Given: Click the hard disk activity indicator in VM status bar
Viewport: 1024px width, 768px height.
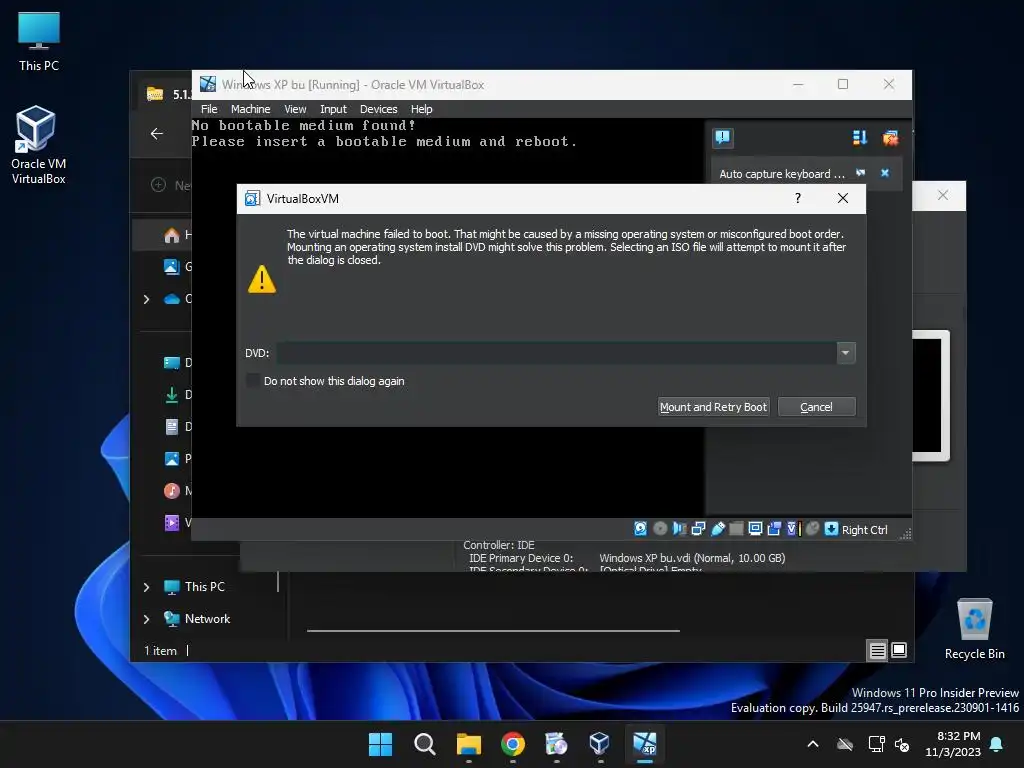Looking at the screenshot, I should pyautogui.click(x=640, y=529).
